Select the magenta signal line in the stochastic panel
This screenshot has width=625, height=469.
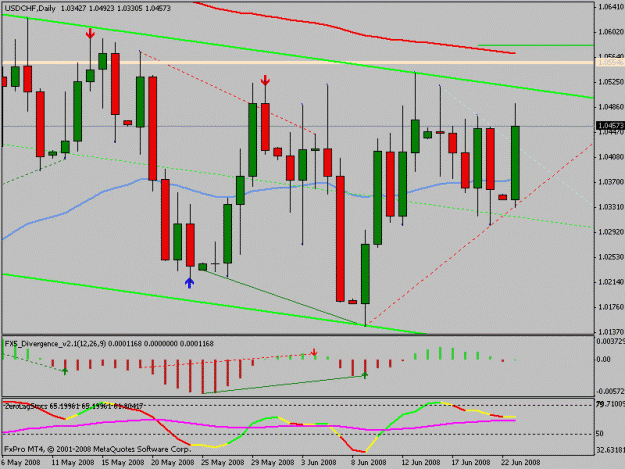[x=259, y=427]
